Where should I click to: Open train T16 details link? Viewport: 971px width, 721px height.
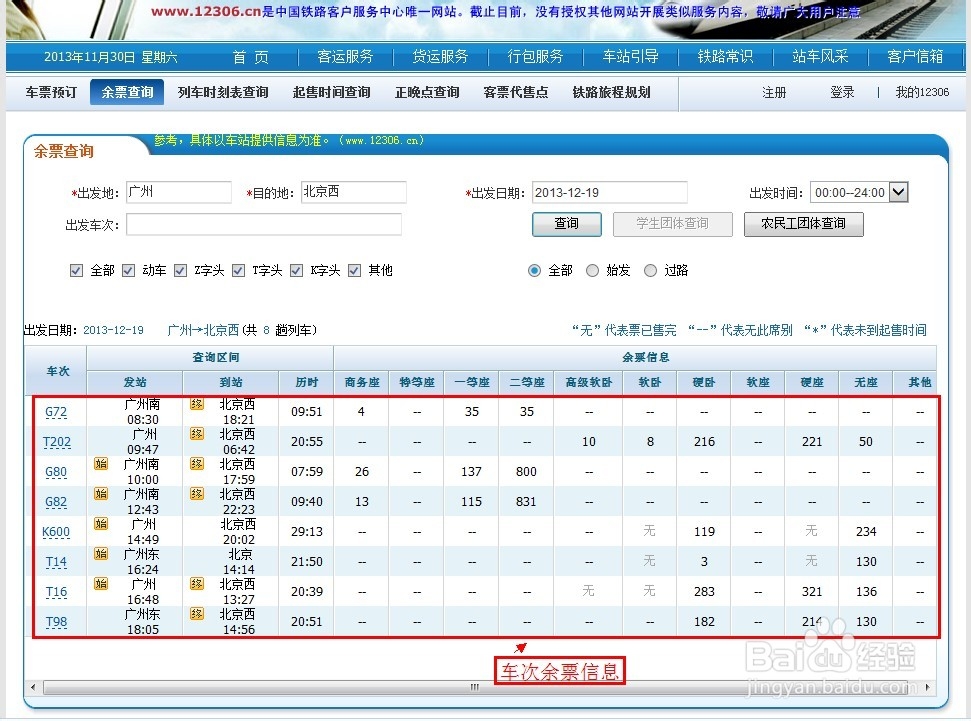[56, 592]
